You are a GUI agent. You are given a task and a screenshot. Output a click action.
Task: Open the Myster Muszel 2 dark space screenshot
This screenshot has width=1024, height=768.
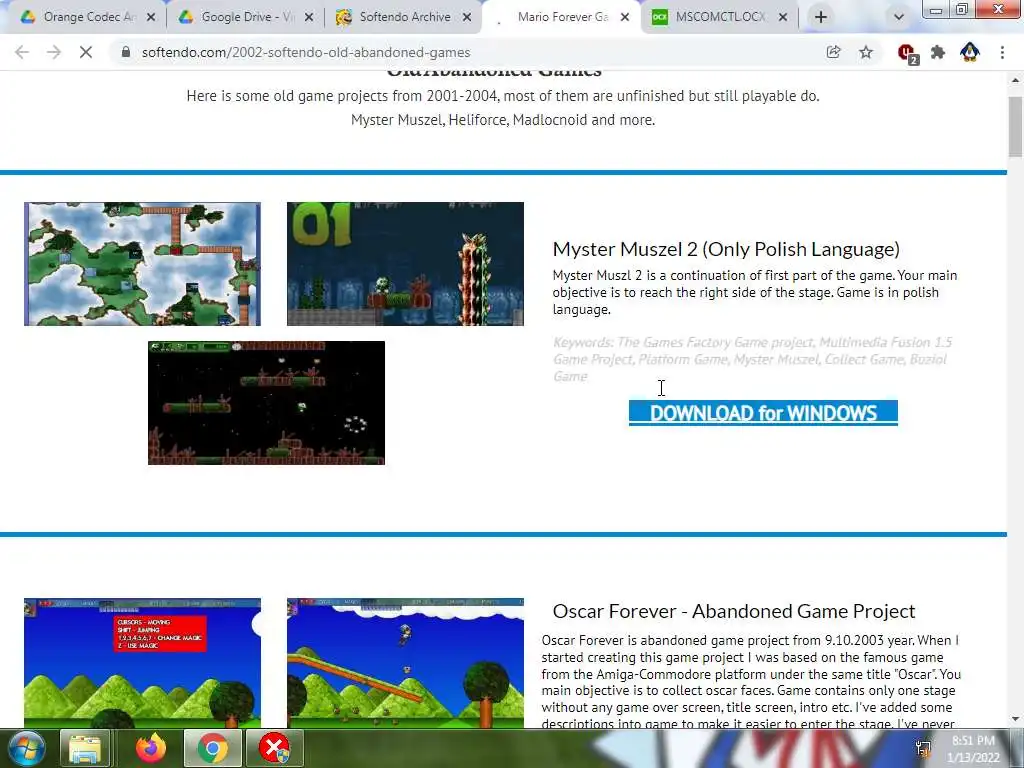[266, 403]
